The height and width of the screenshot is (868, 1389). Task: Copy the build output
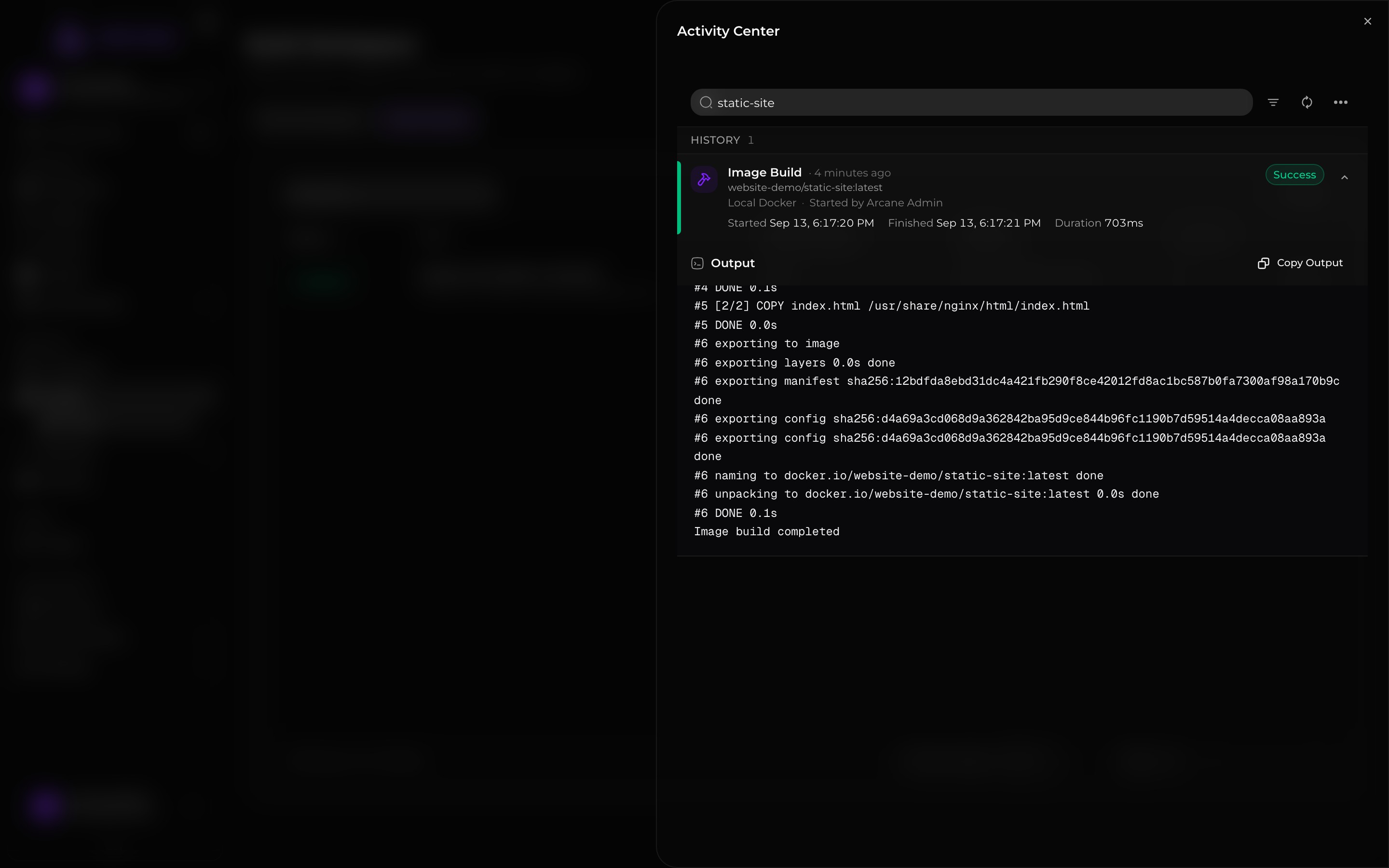click(x=1300, y=263)
